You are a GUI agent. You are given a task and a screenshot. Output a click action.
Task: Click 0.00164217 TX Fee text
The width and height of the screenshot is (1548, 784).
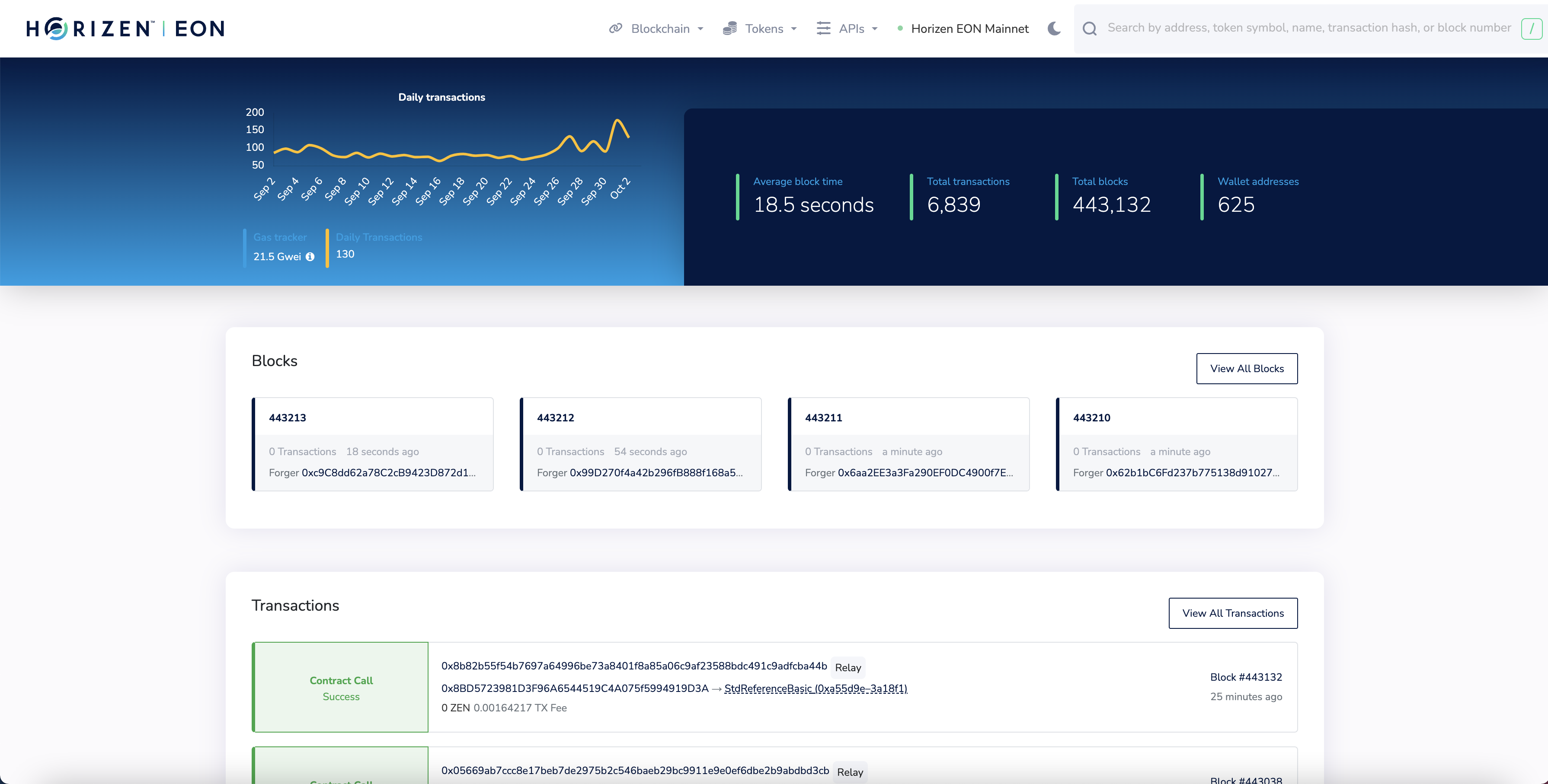click(x=520, y=708)
